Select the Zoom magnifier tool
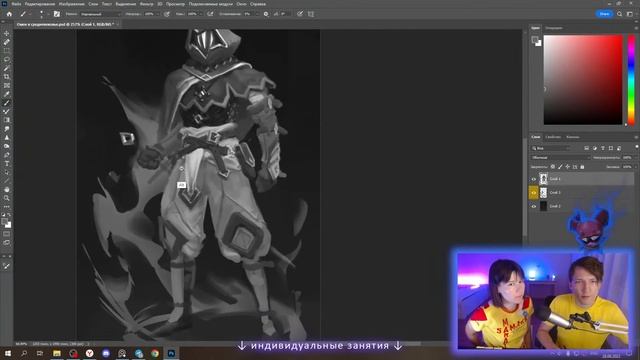This screenshot has width=640, height=360. 7,198
